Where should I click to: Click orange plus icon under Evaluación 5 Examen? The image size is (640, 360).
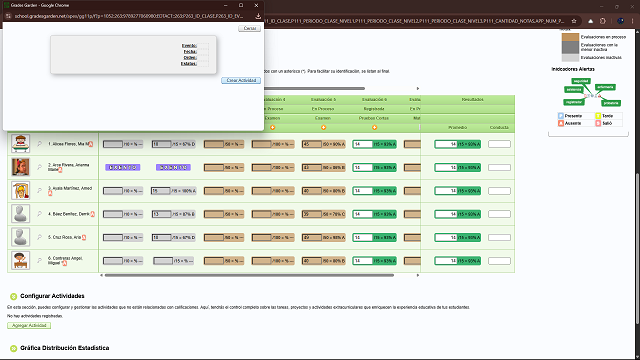point(323,127)
